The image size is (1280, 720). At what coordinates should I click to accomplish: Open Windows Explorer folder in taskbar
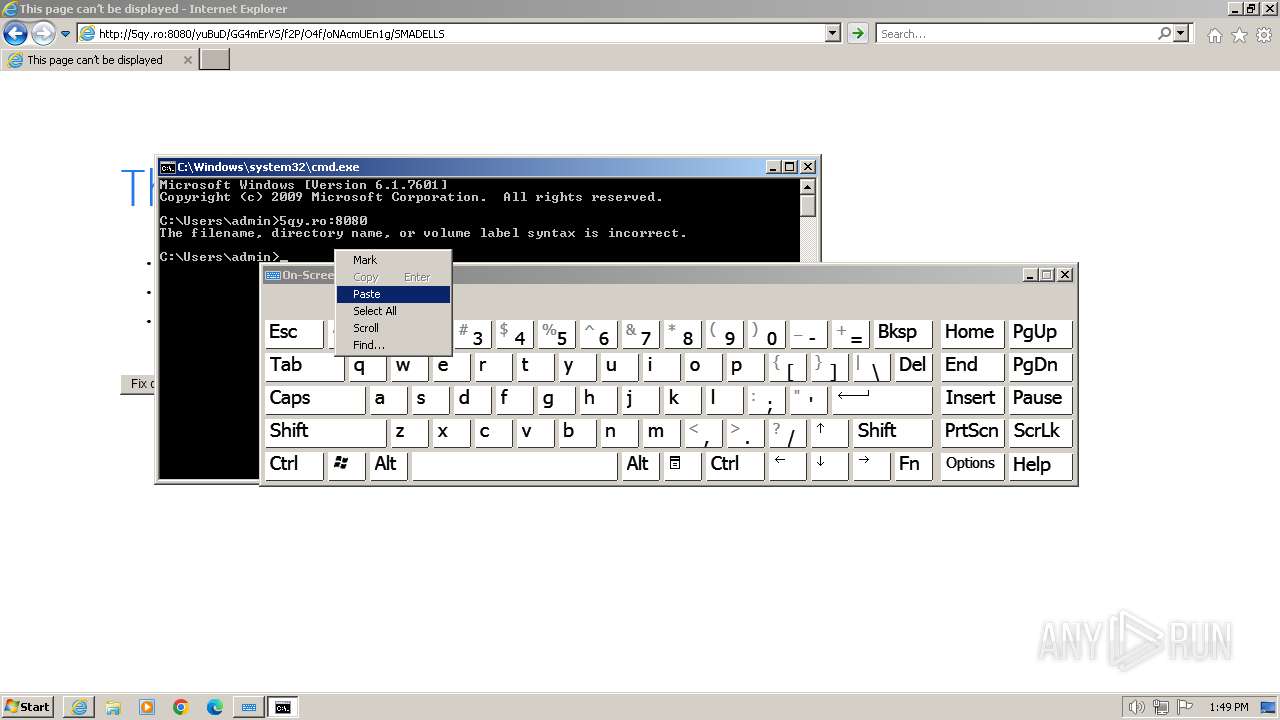click(113, 707)
